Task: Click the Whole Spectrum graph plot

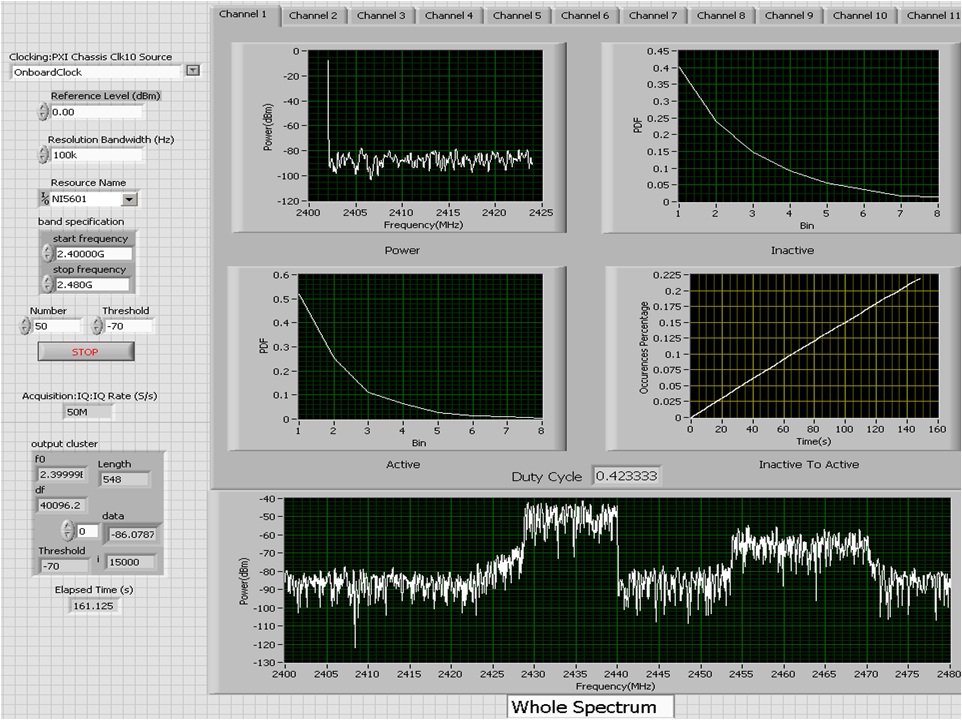Action: point(617,581)
